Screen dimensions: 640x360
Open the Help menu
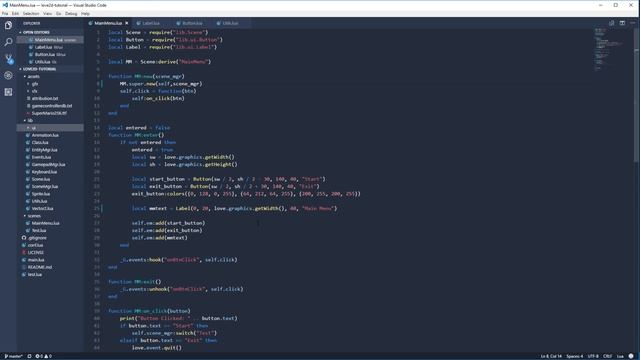85,13
